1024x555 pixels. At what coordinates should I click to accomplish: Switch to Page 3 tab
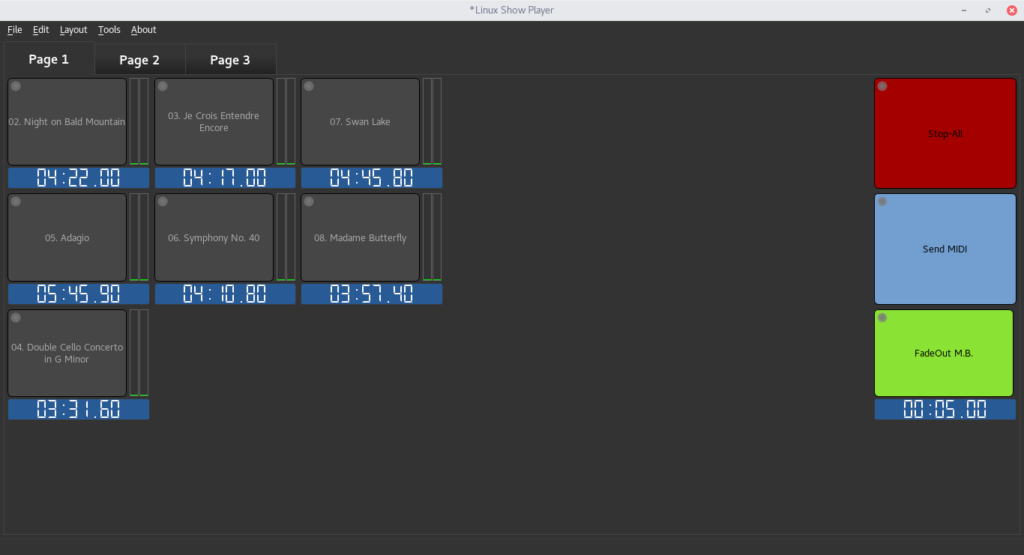(230, 60)
